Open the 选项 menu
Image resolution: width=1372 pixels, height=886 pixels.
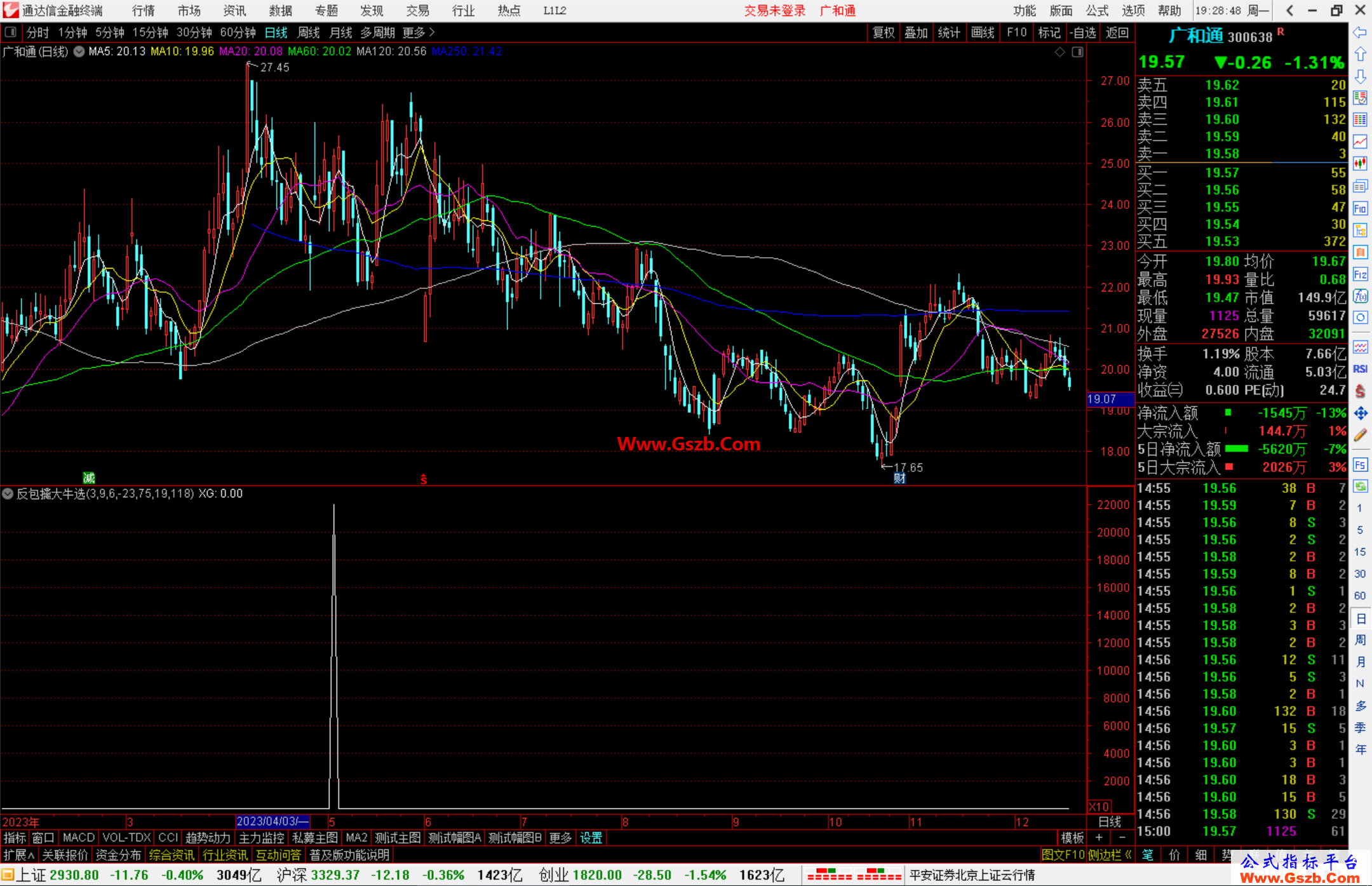(x=1133, y=10)
